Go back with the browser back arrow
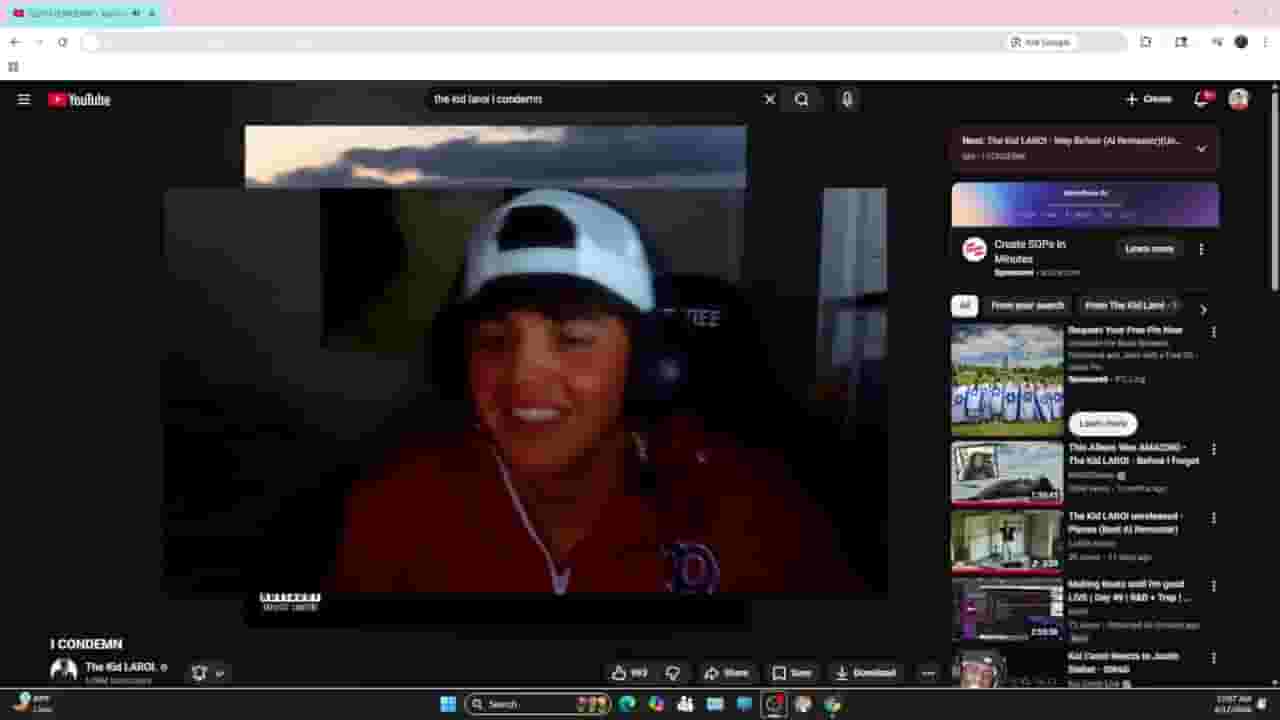This screenshot has width=1280, height=720. click(x=14, y=42)
